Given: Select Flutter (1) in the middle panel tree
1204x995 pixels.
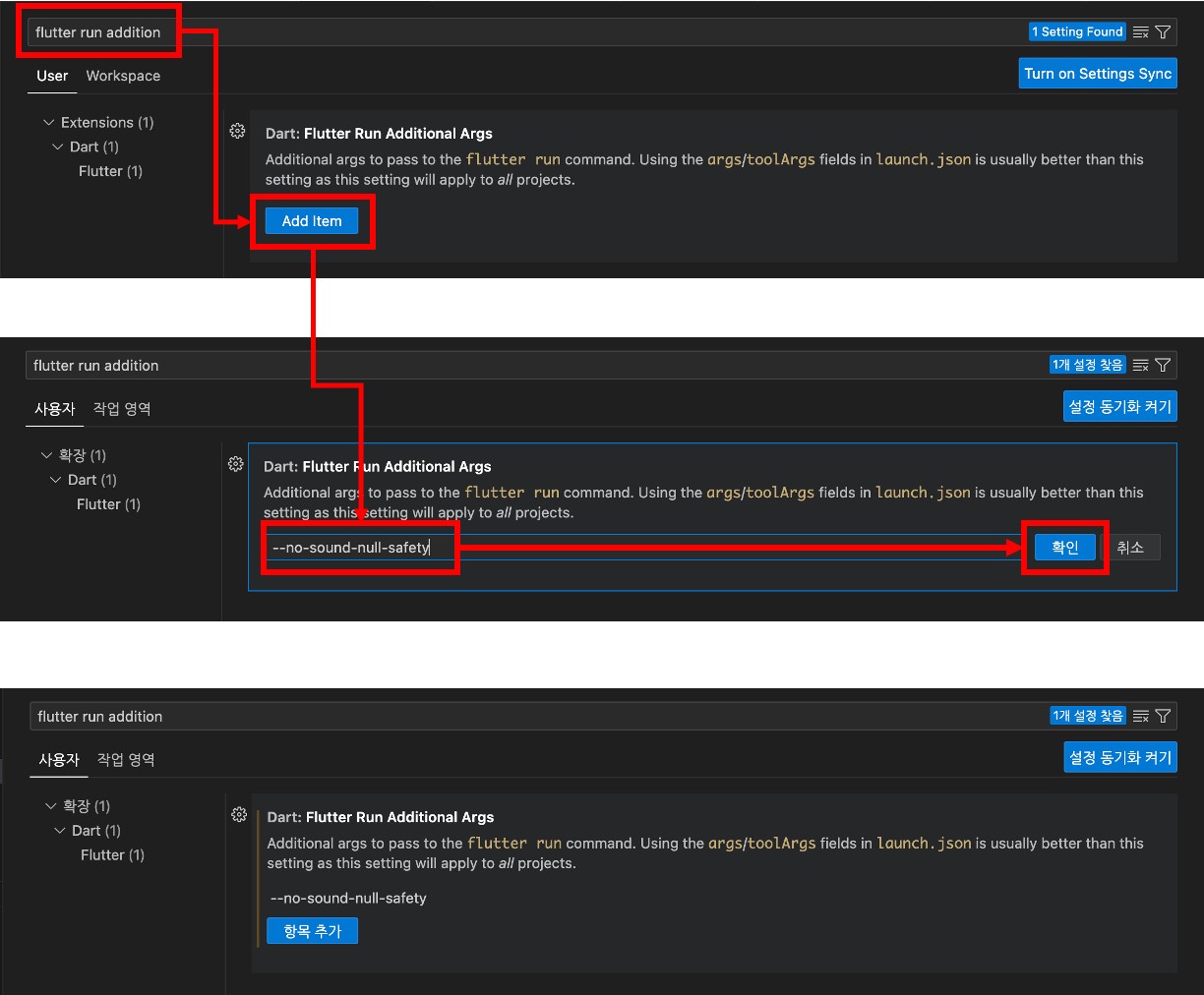Looking at the screenshot, I should point(108,504).
